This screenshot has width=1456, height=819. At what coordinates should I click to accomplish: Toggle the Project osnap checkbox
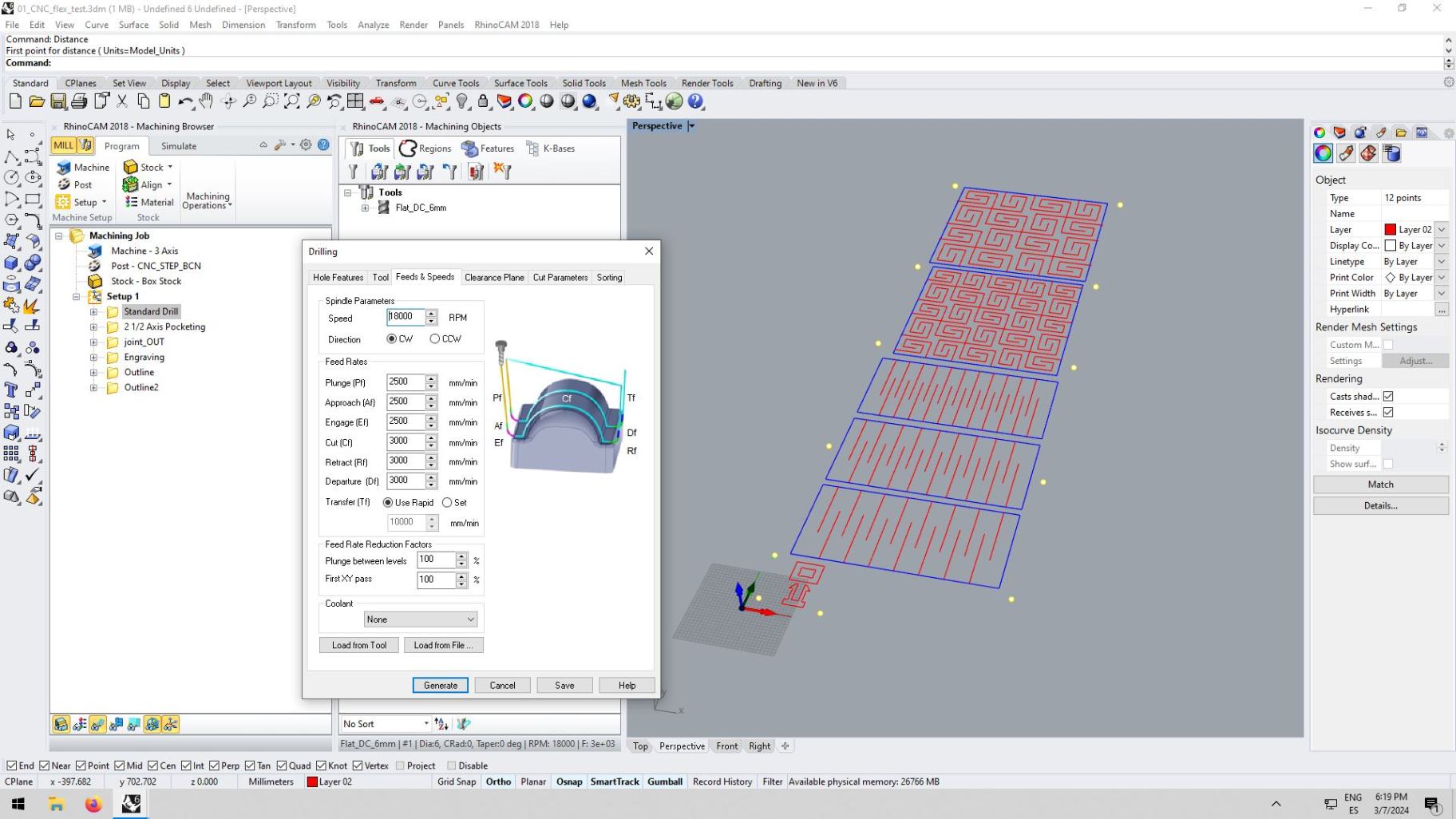401,766
